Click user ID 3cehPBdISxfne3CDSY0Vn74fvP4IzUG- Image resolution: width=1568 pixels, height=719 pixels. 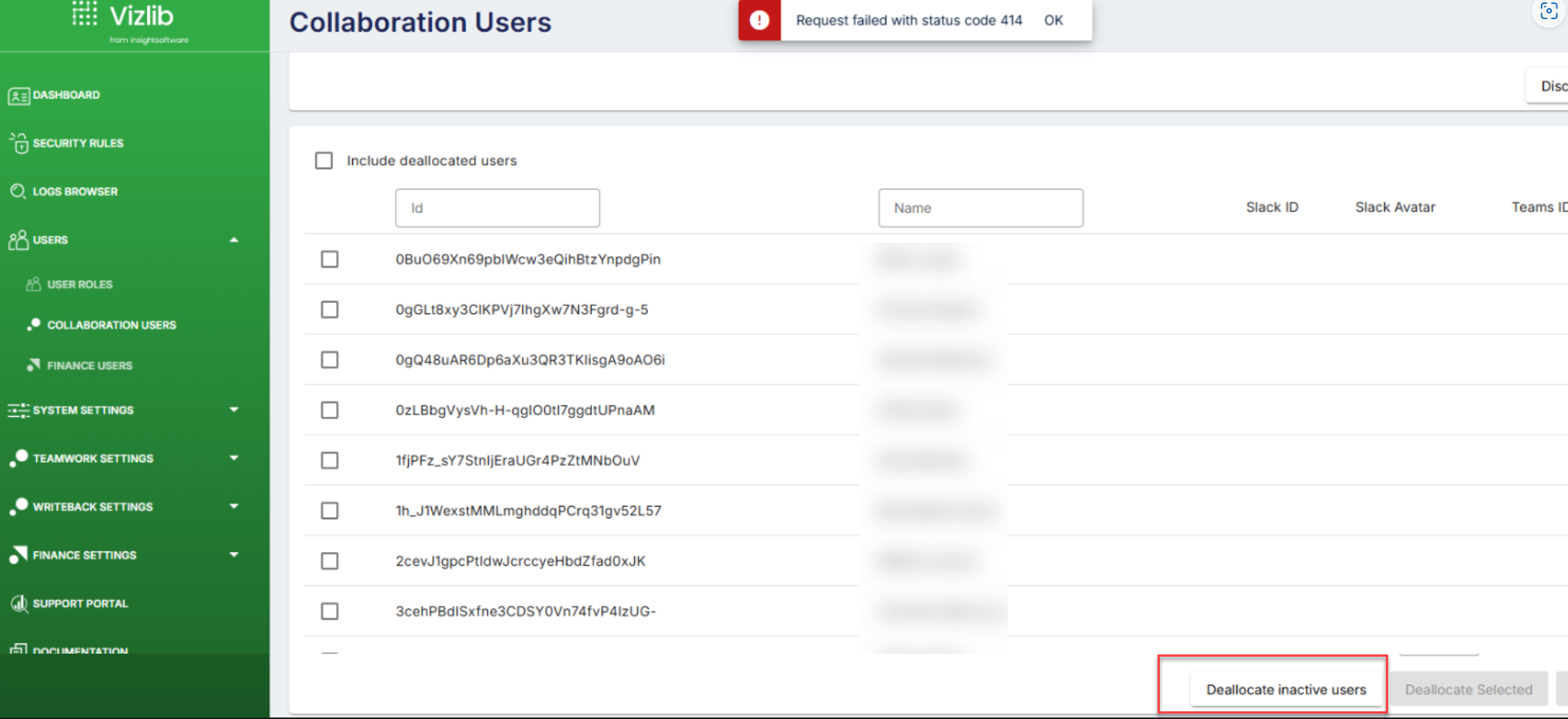click(x=526, y=611)
